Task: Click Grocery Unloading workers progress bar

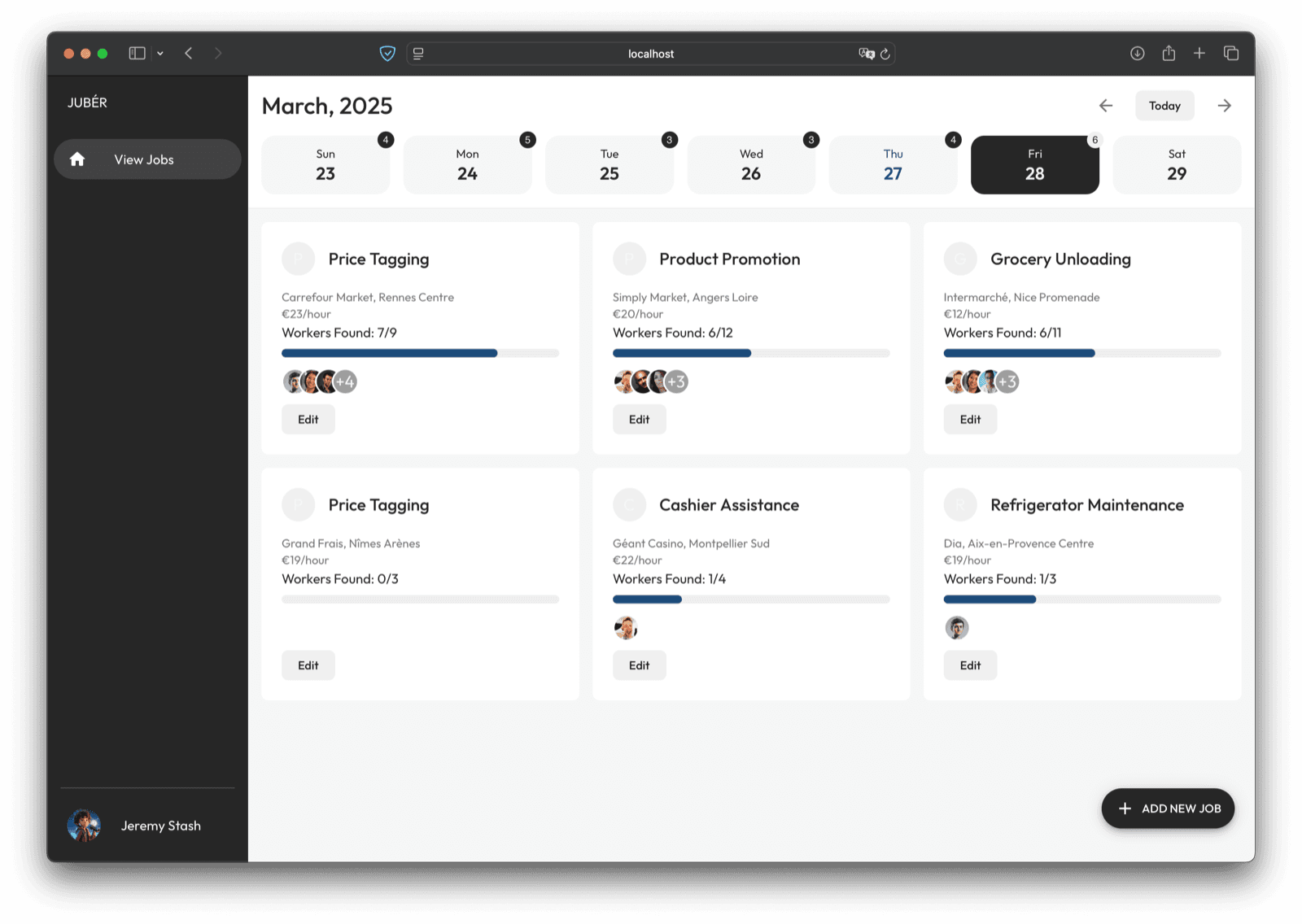Action: [x=1082, y=353]
